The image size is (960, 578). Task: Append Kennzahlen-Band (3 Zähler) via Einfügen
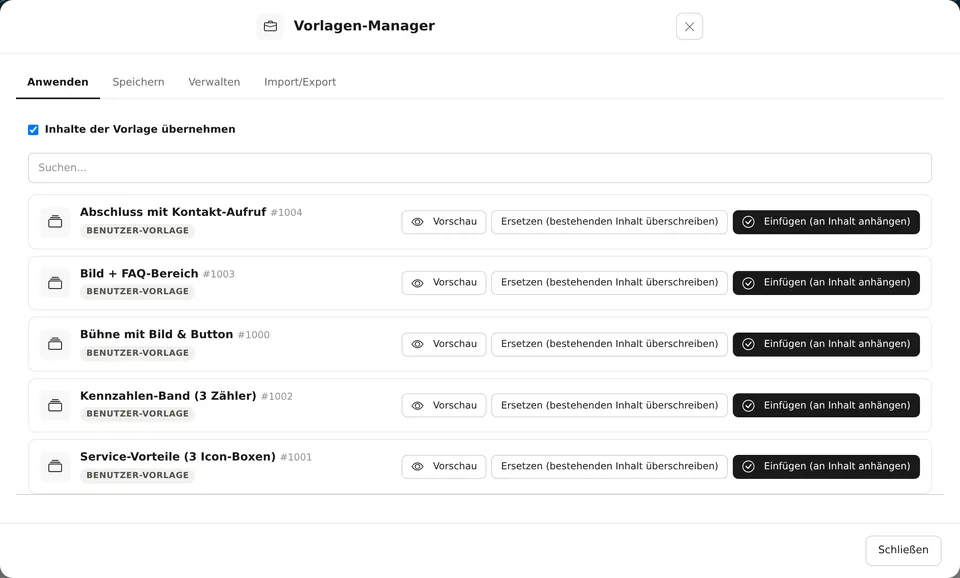click(x=826, y=405)
